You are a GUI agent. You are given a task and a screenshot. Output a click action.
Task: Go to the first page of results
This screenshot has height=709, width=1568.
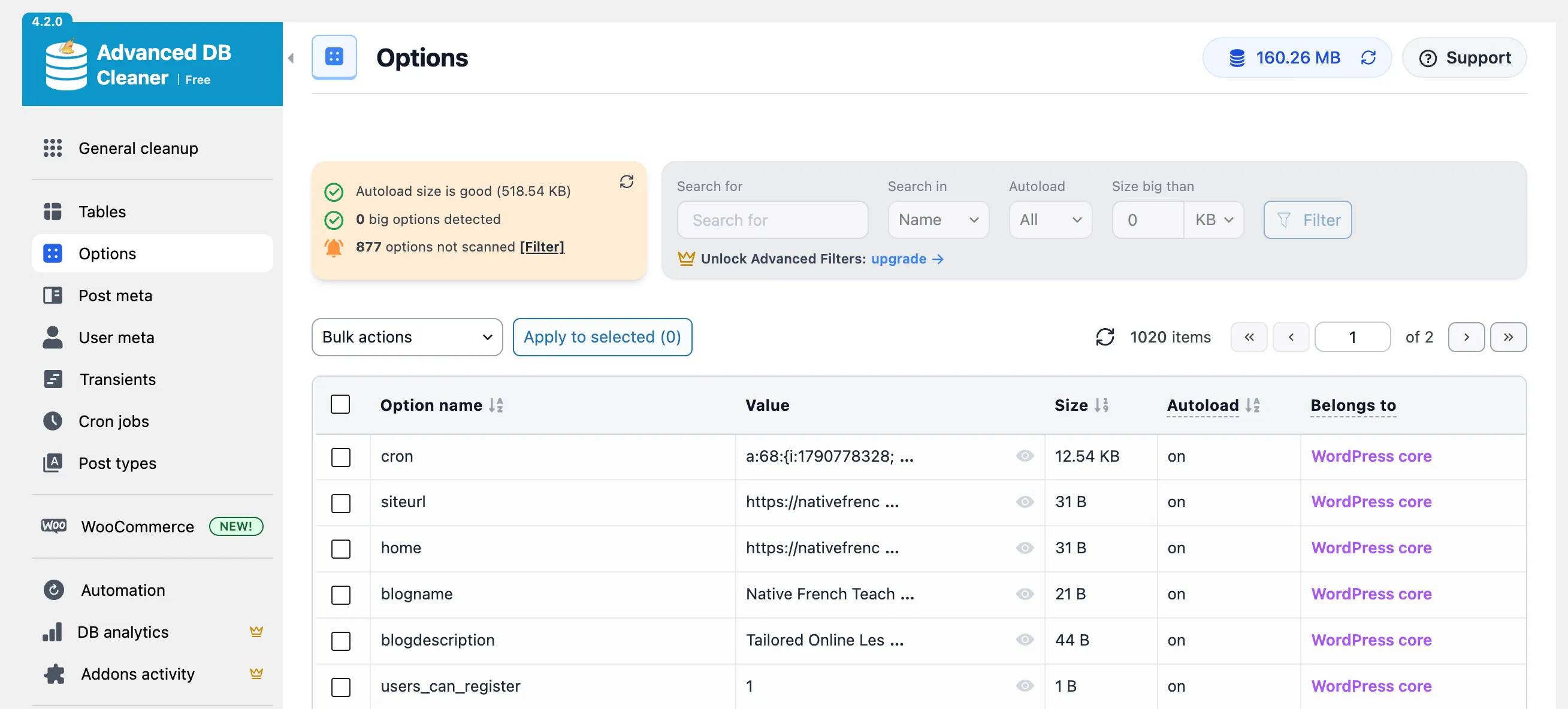point(1249,337)
